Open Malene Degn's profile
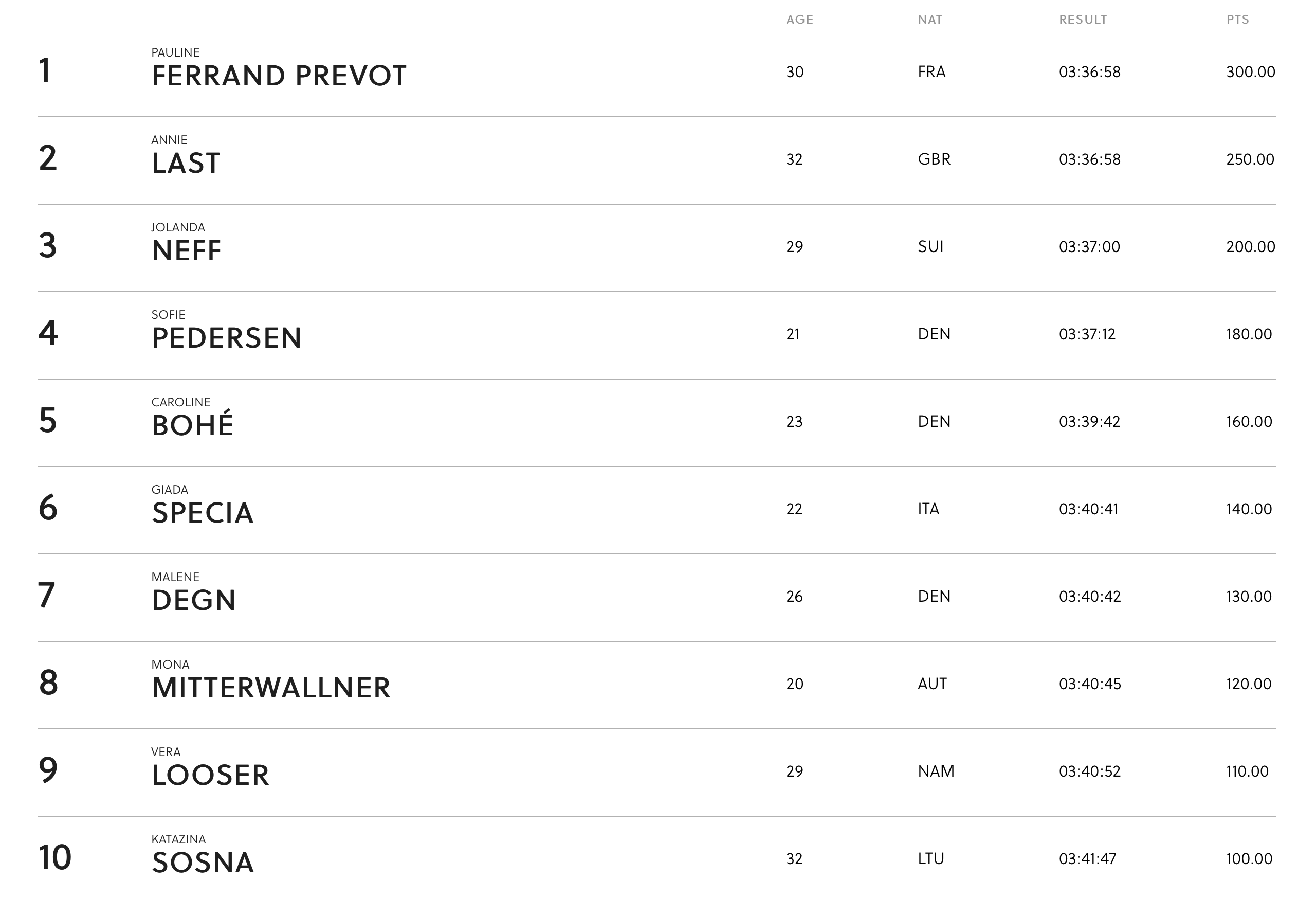The image size is (1316, 898). pos(194,600)
